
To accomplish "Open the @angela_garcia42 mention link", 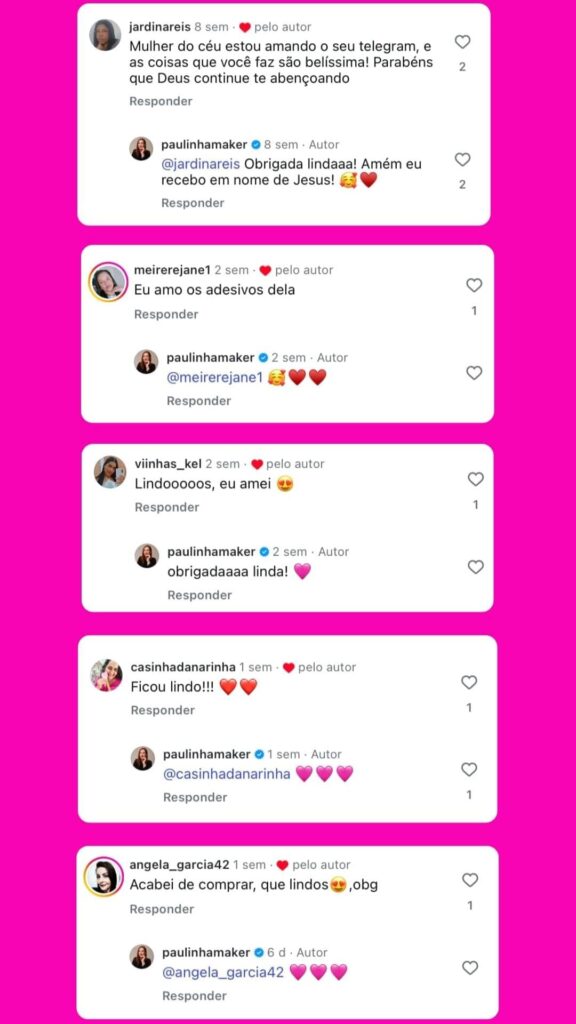I will [x=223, y=972].
